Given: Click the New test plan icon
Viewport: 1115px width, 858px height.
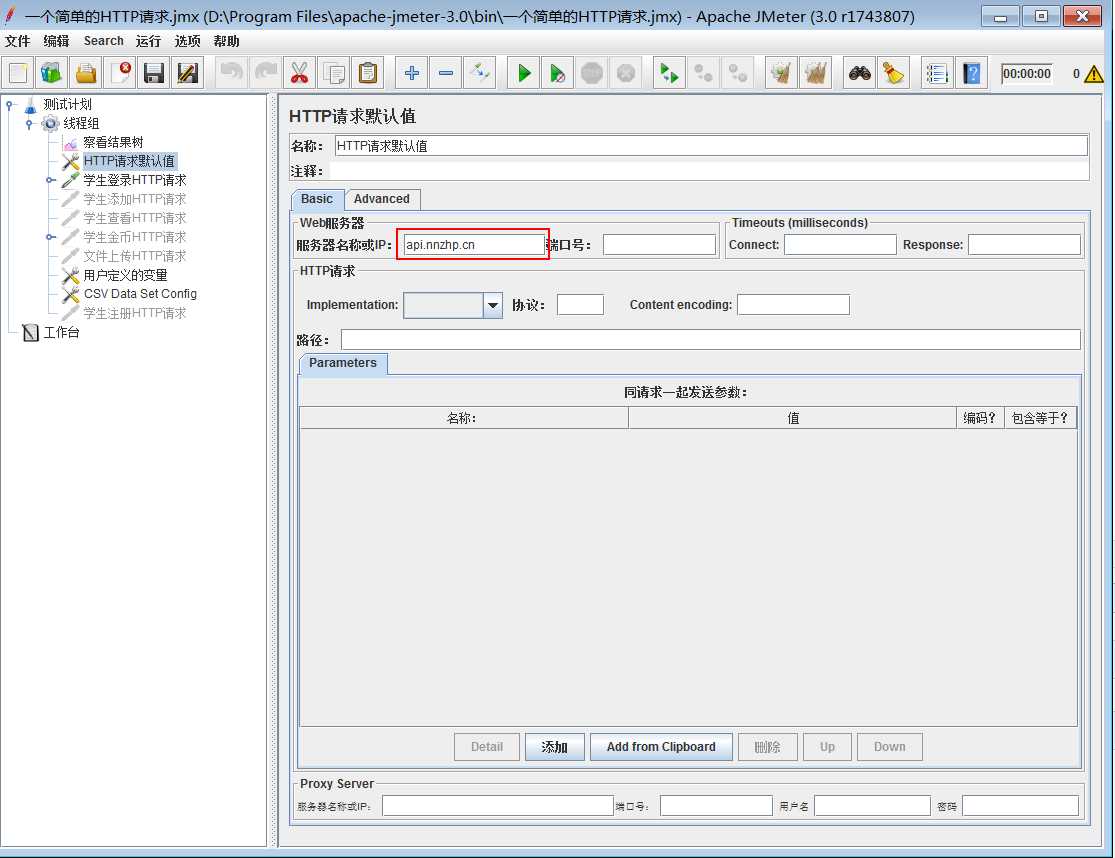Looking at the screenshot, I should coord(18,73).
